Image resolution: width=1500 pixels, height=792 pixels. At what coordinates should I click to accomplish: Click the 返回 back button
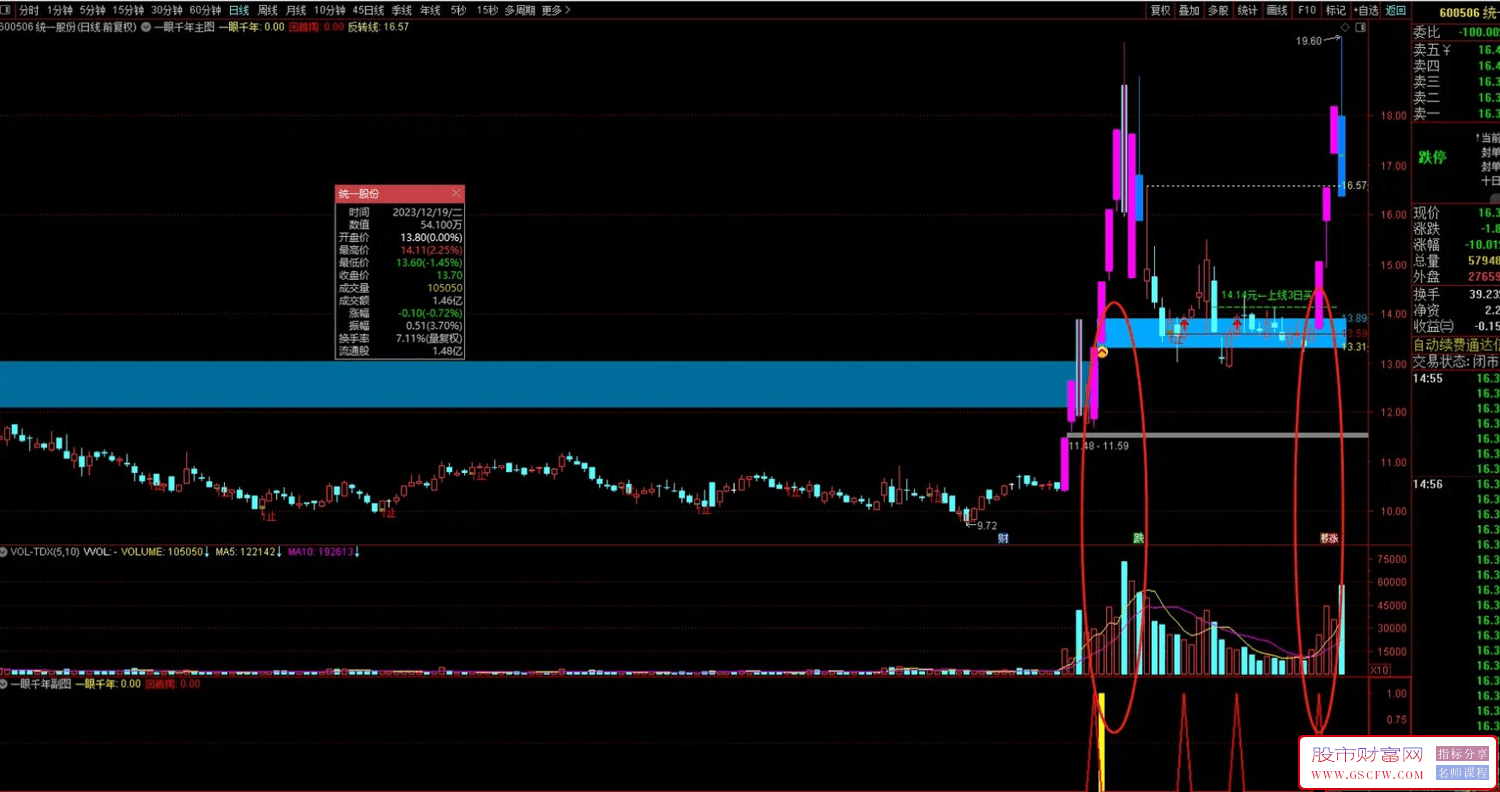pos(1395,10)
